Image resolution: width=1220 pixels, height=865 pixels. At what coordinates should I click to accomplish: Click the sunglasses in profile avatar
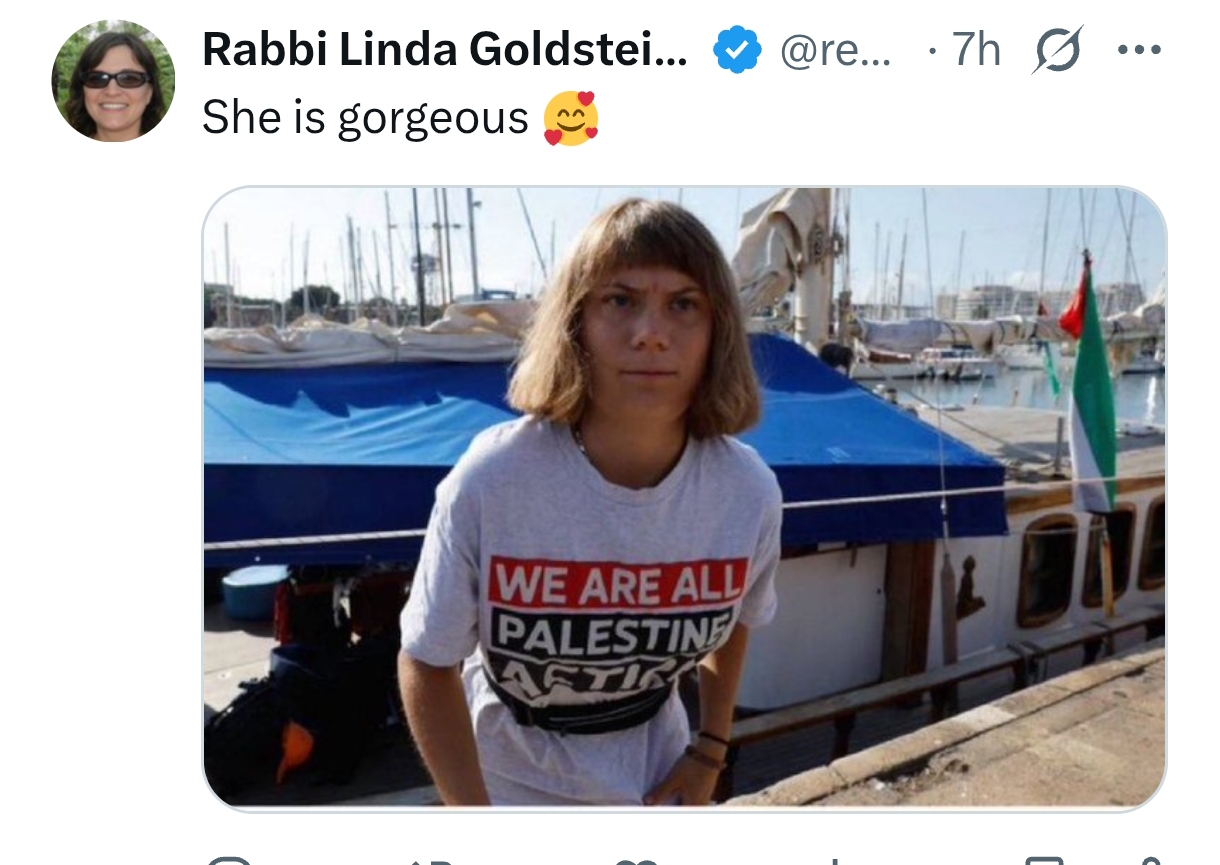click(x=114, y=78)
